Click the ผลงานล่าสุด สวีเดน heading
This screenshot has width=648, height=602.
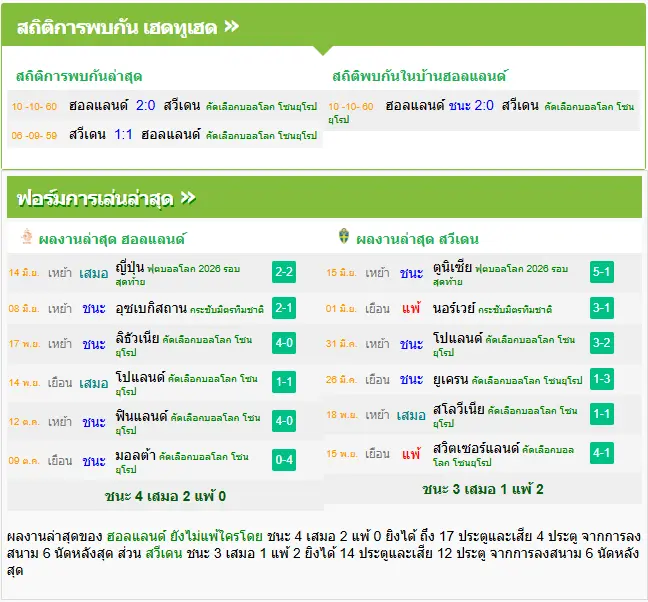[417, 239]
